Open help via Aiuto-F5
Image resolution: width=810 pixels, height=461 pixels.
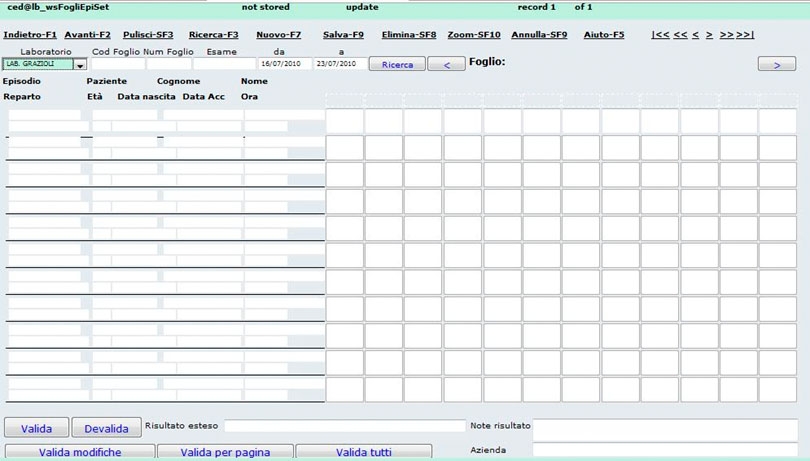click(603, 35)
